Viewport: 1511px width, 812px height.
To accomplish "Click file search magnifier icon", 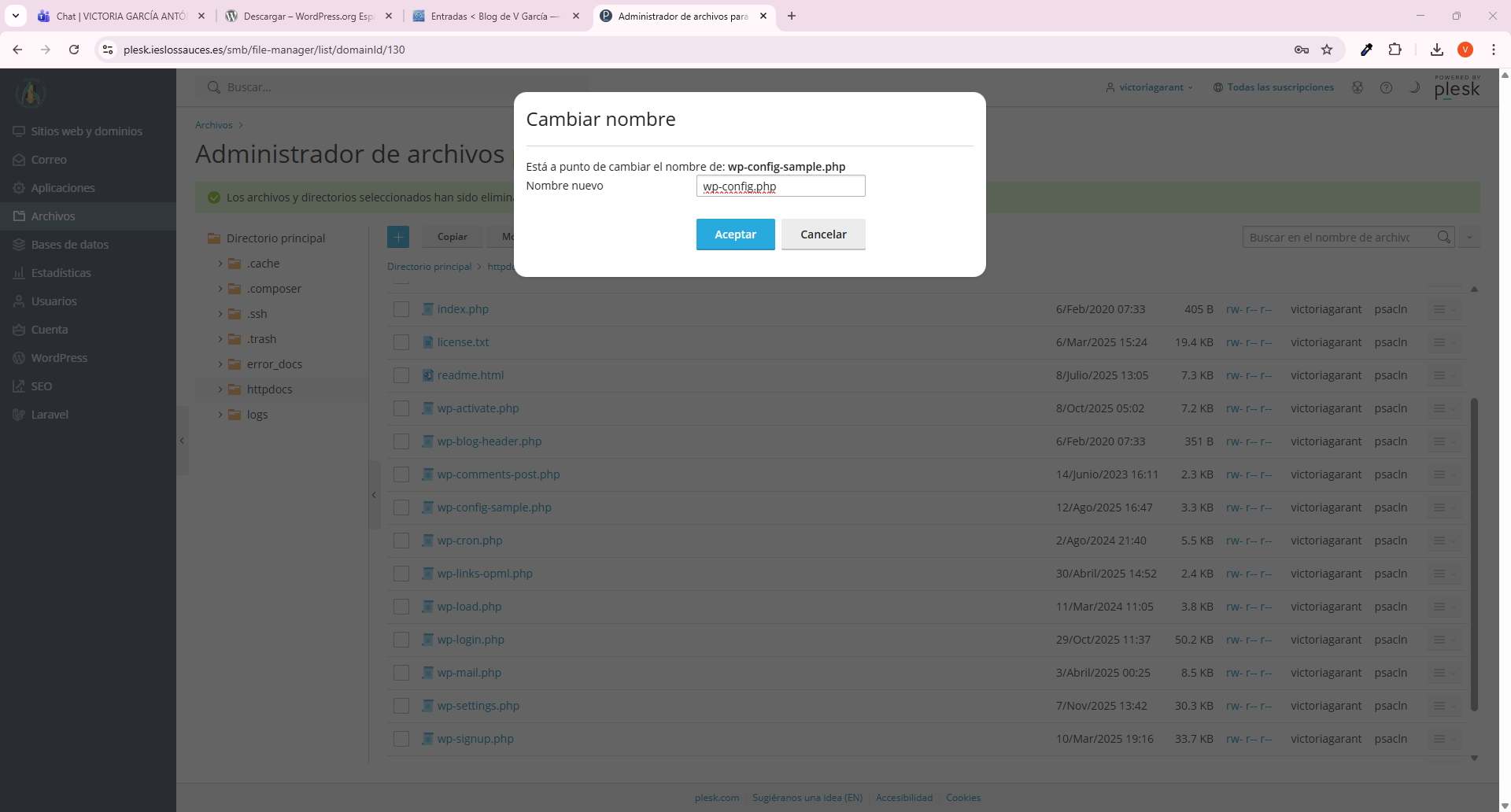I will tap(1443, 237).
